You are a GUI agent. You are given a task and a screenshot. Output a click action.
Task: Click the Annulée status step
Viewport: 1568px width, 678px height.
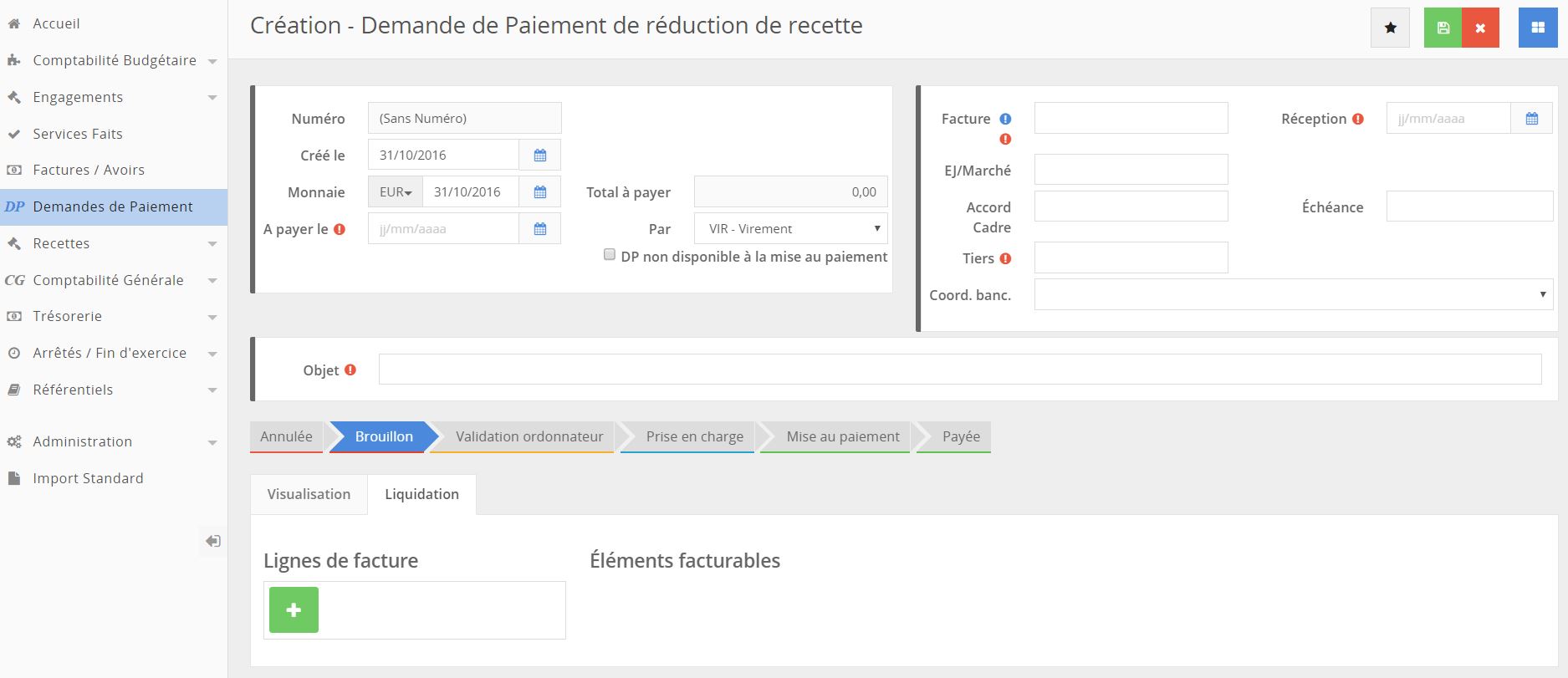(x=286, y=436)
